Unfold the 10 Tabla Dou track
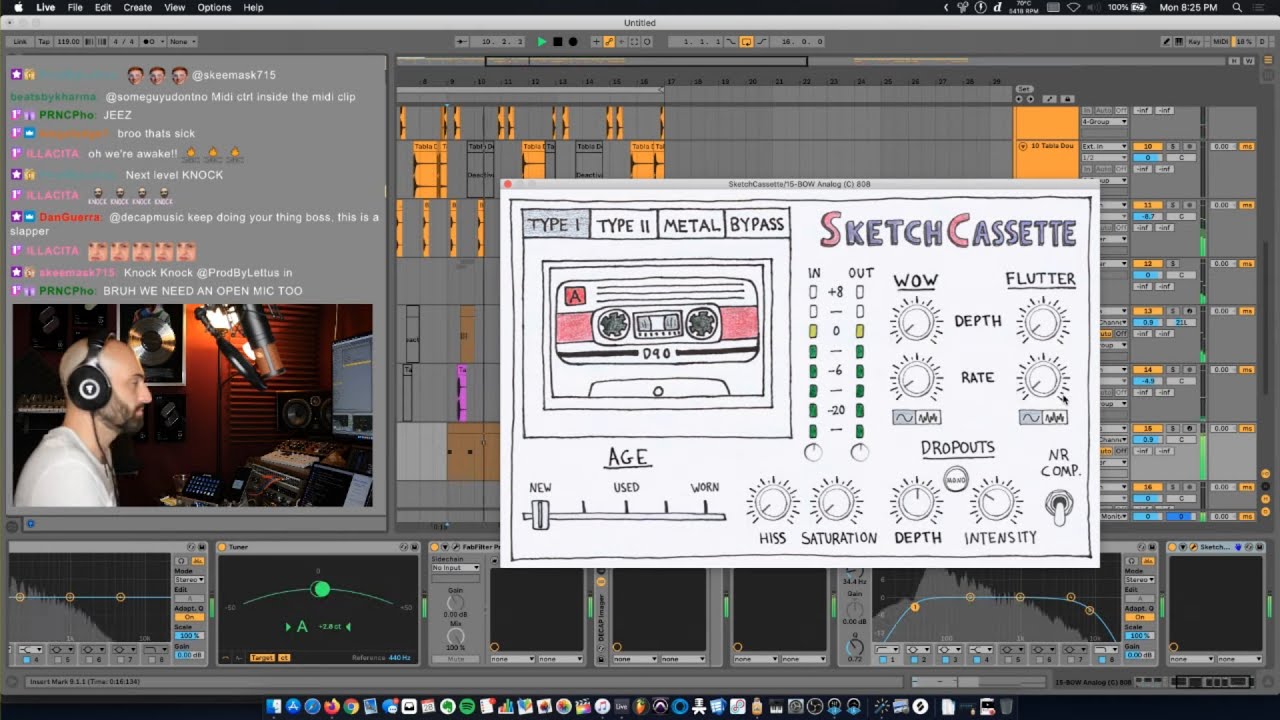This screenshot has height=720, width=1280. (1022, 146)
